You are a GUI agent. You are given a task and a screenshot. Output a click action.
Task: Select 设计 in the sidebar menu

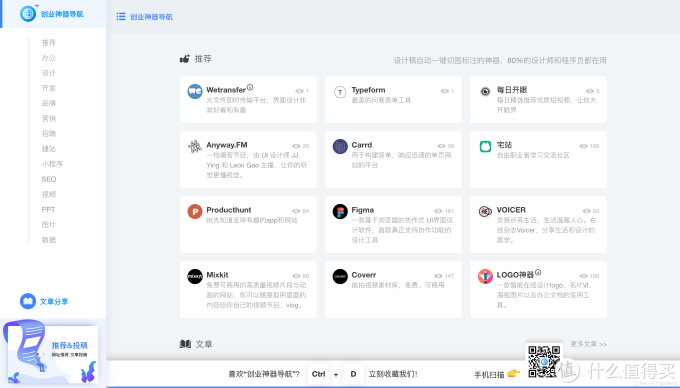(49, 73)
